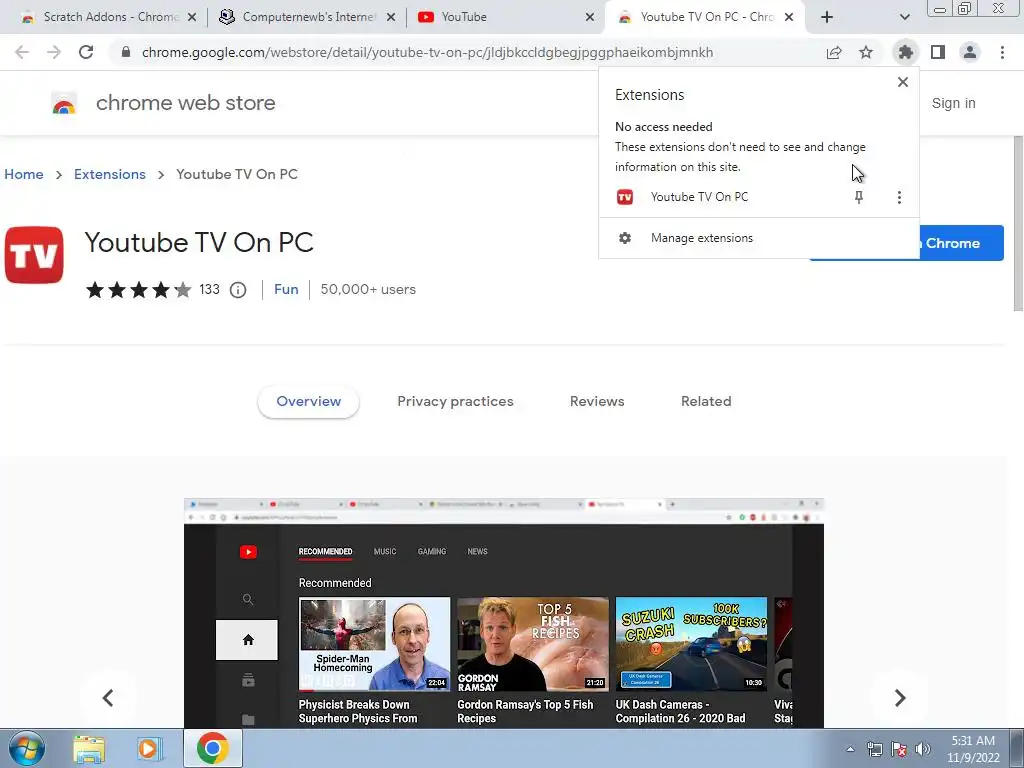Click the volume speaker icon
Image resolution: width=1024 pixels, height=768 pixels.
pos(922,749)
